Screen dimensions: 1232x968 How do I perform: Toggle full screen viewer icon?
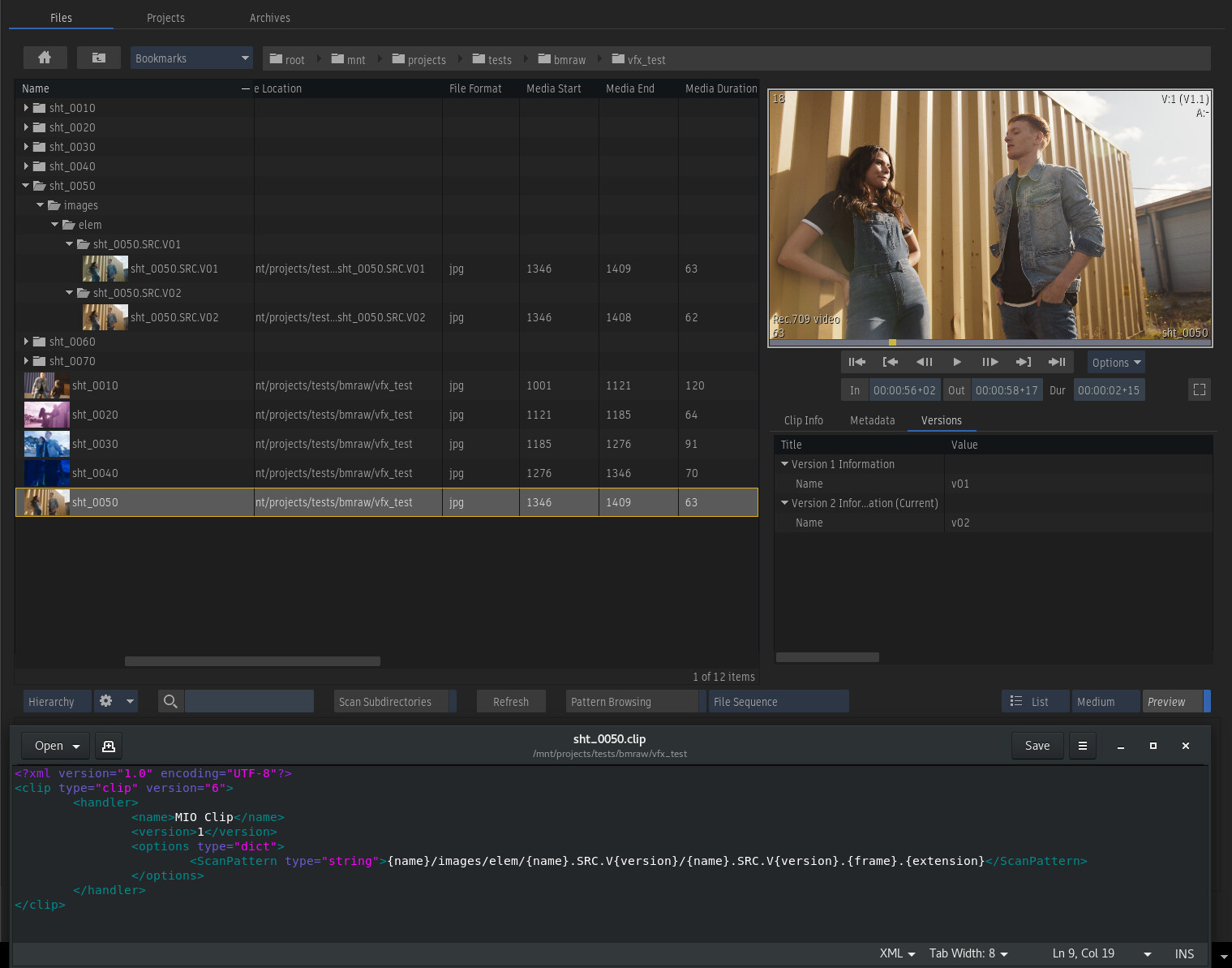tap(1199, 390)
